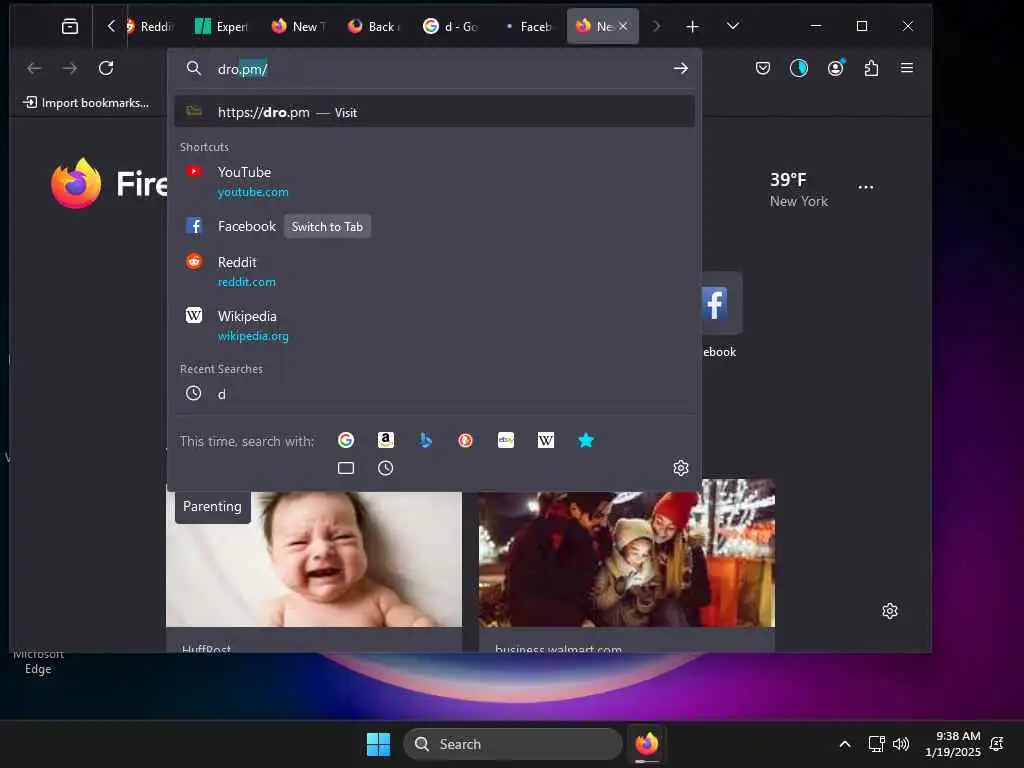The width and height of the screenshot is (1024, 768).
Task: Open the Extensions puzzle icon
Action: (x=871, y=68)
